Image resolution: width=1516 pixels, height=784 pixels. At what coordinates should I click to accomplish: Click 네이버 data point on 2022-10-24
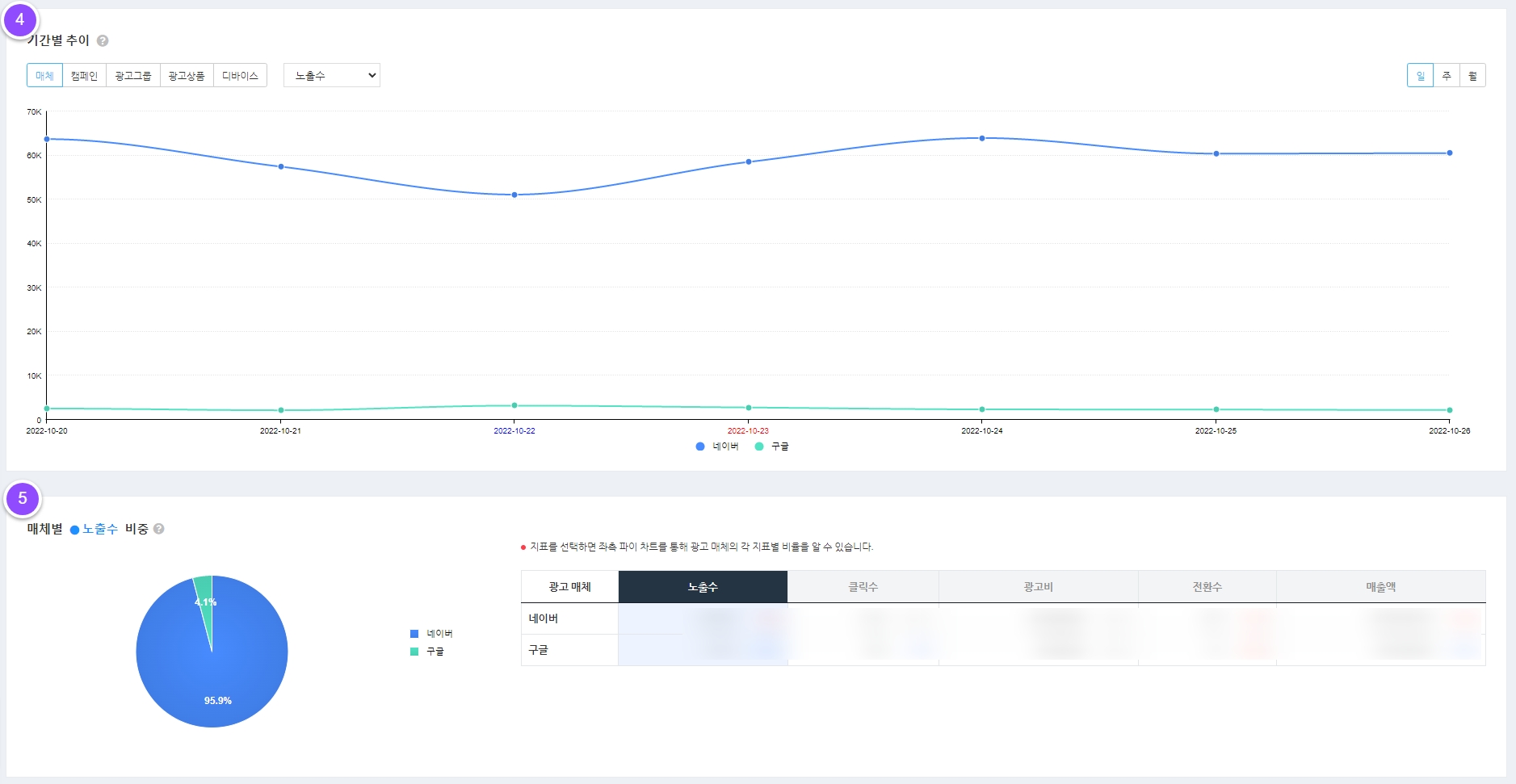coord(982,138)
